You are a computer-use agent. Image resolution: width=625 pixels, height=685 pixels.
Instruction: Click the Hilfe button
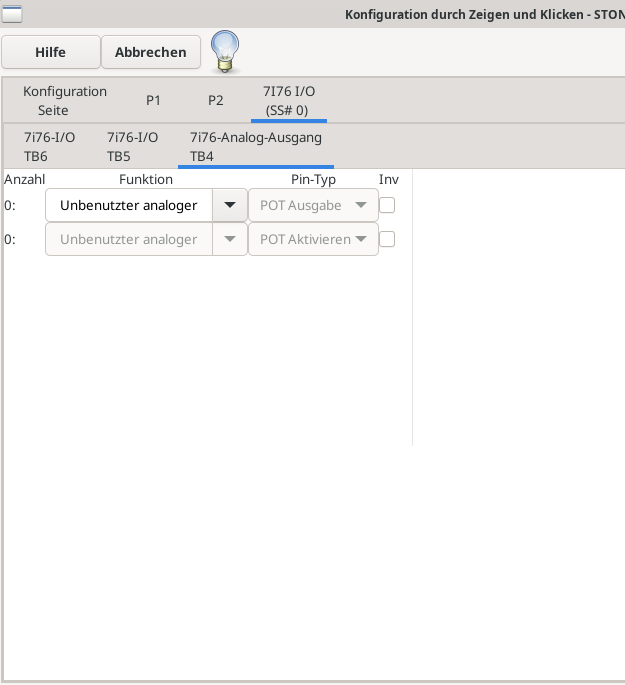click(51, 52)
